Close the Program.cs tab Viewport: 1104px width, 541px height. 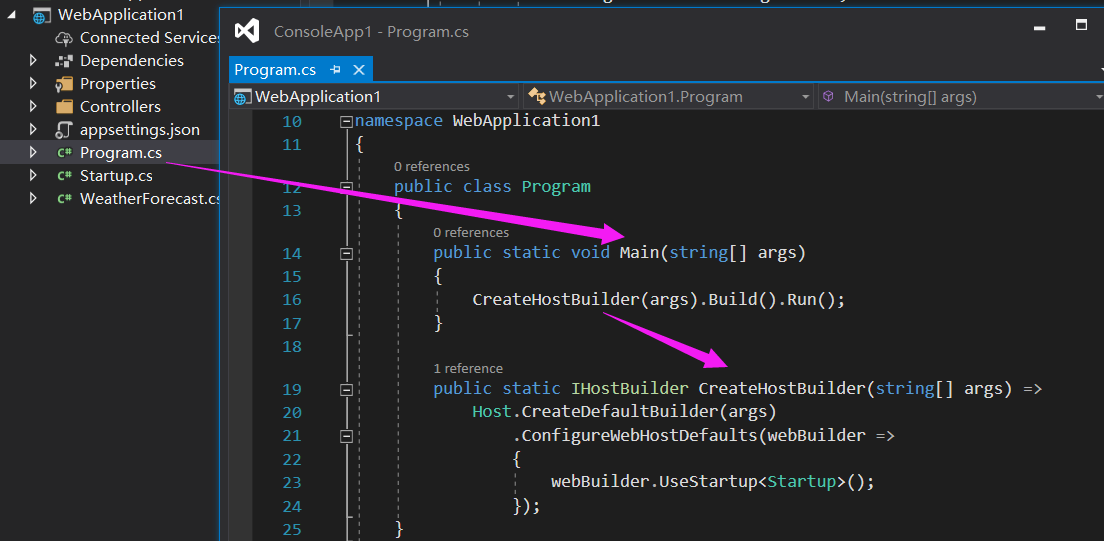point(359,69)
